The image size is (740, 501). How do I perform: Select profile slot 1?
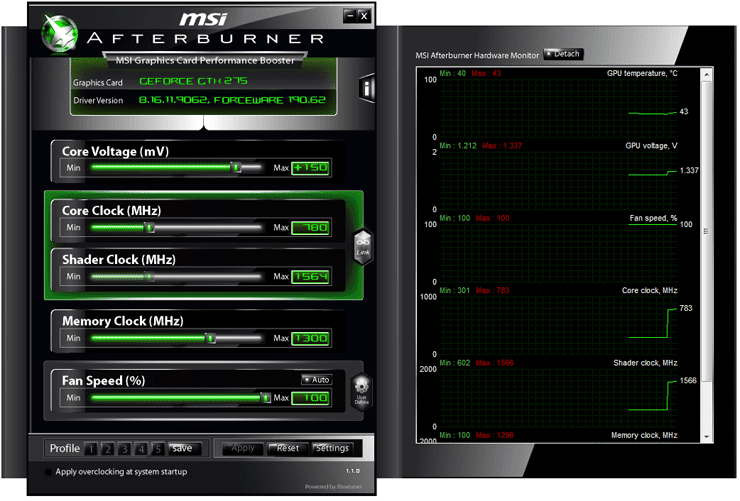(89, 448)
